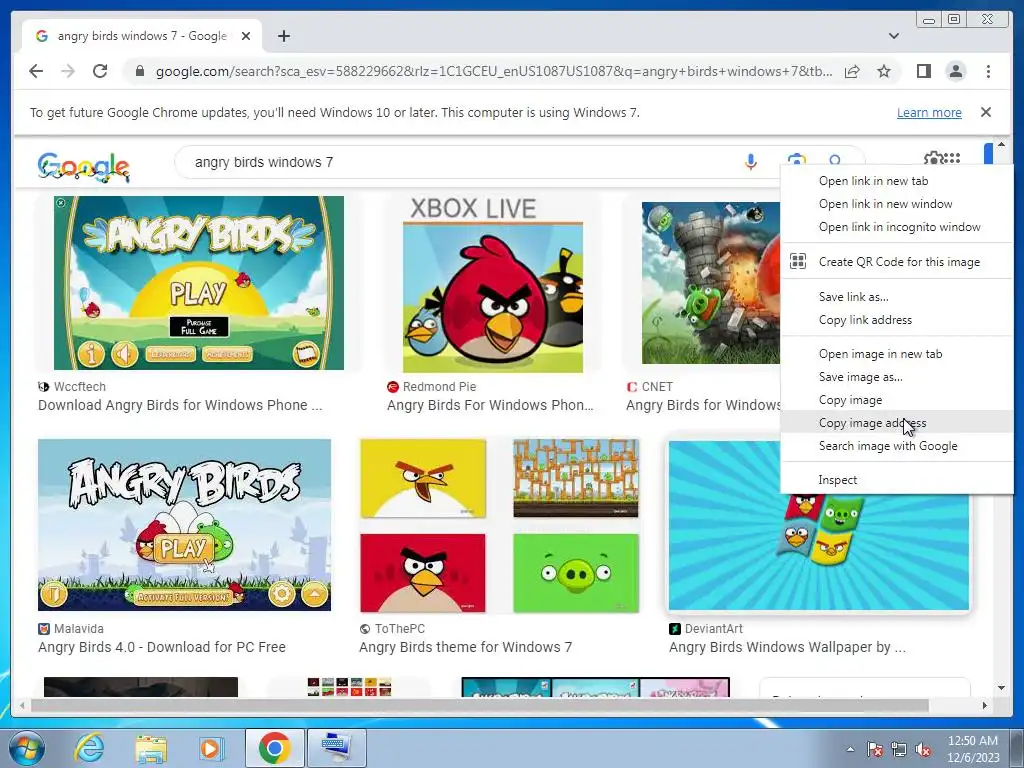This screenshot has height=768, width=1024.
Task: Switch to Chrome on the taskbar
Action: (x=274, y=748)
